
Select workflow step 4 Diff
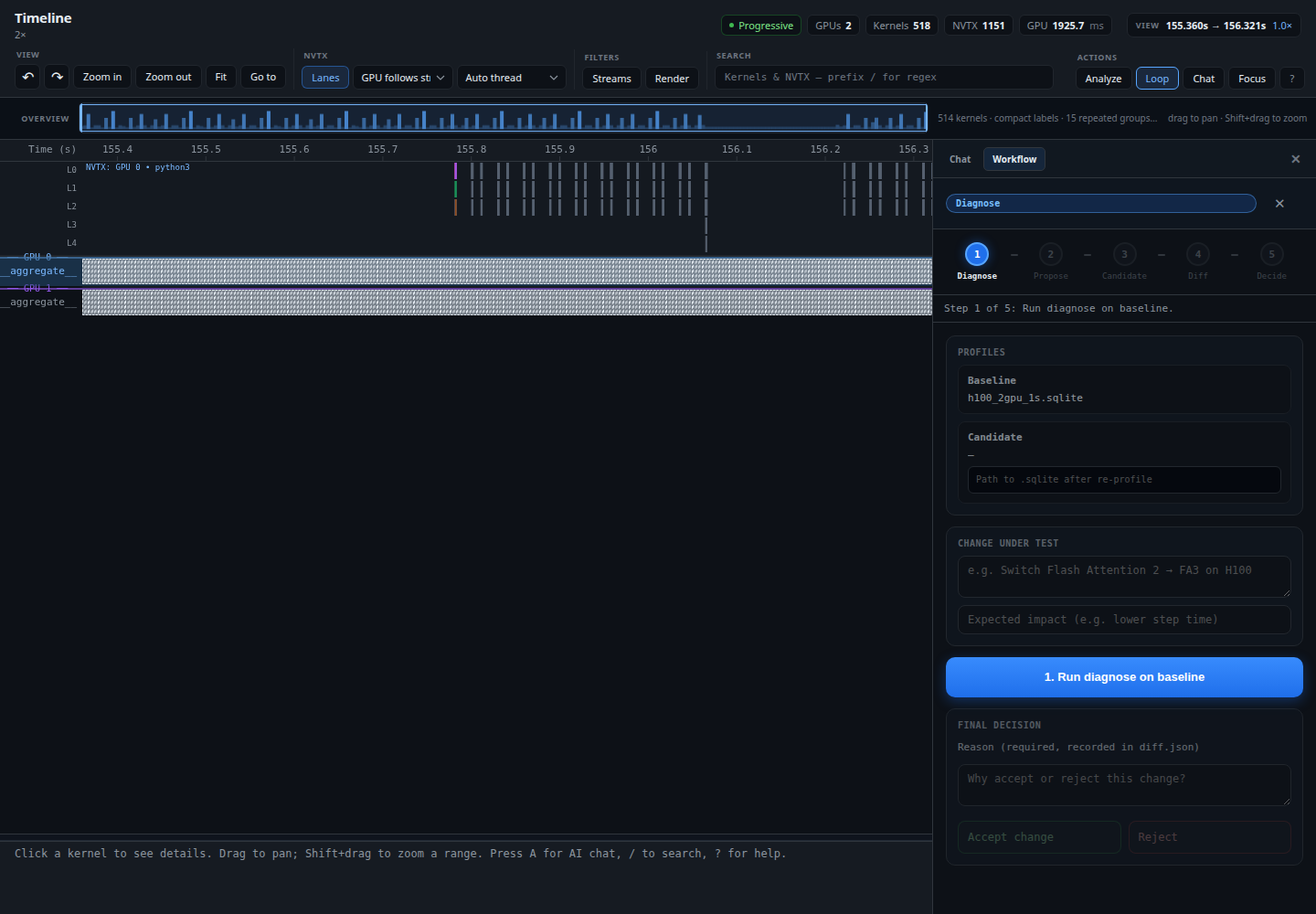pos(1198,260)
